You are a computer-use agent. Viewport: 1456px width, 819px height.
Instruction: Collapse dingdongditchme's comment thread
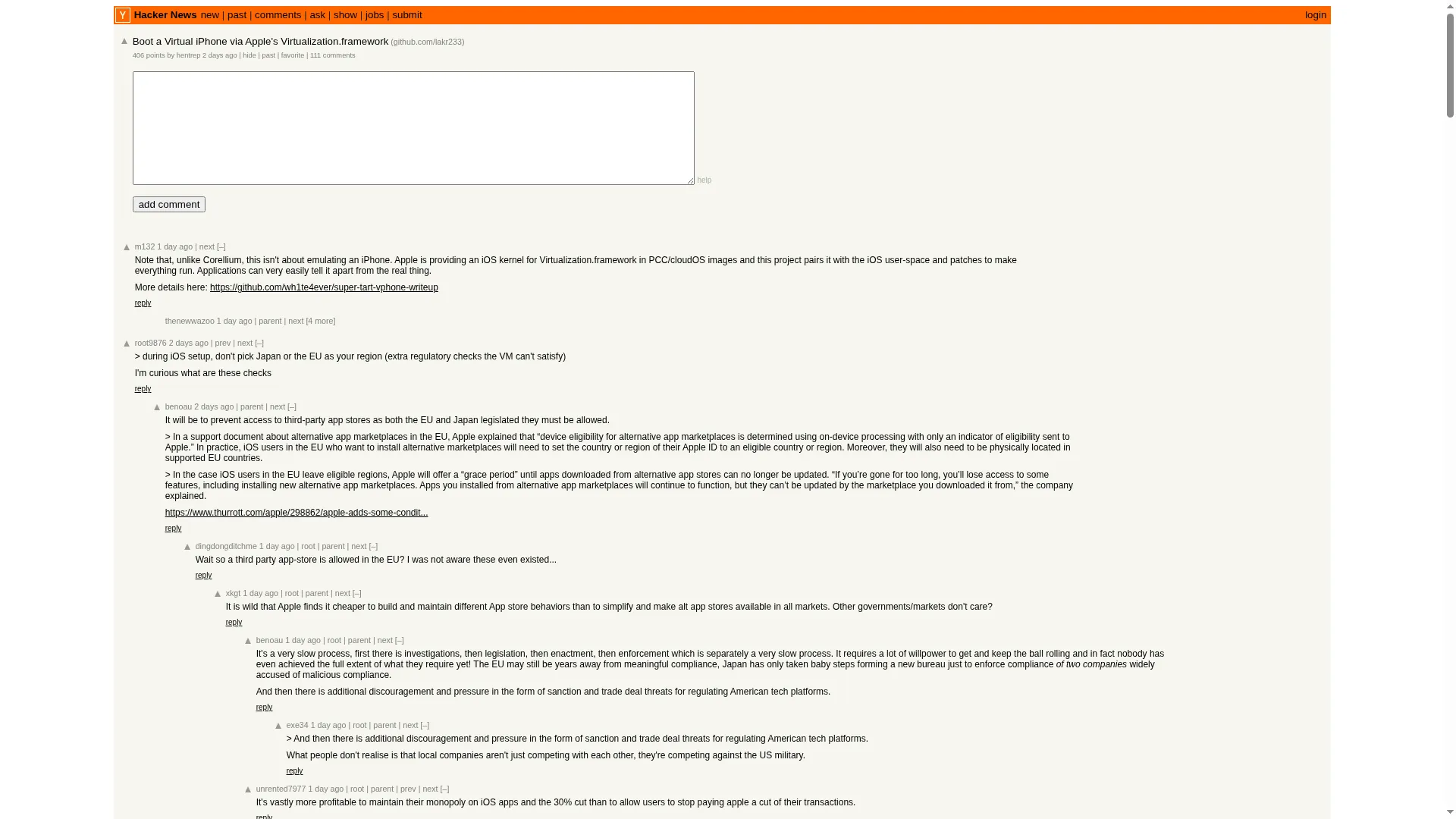tap(373, 546)
